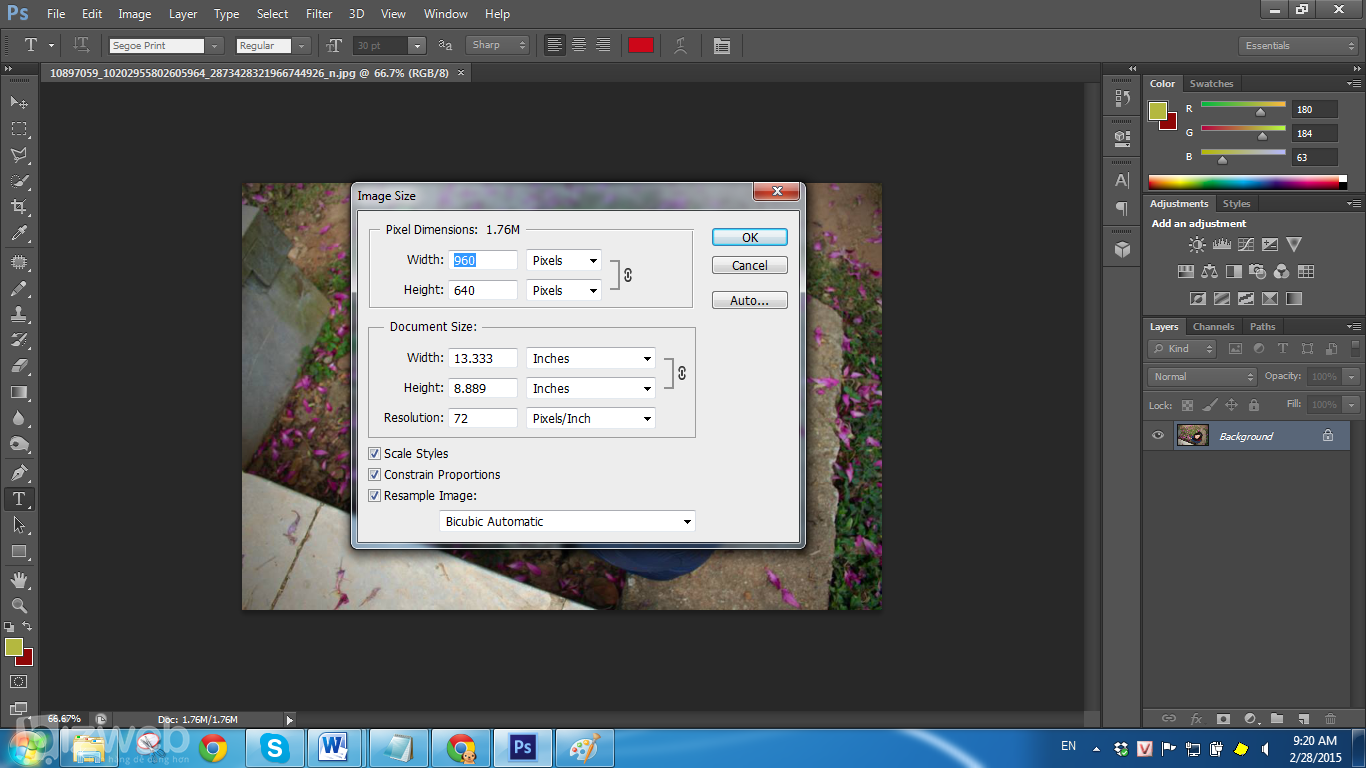
Task: Open the Filter menu
Action: (x=319, y=14)
